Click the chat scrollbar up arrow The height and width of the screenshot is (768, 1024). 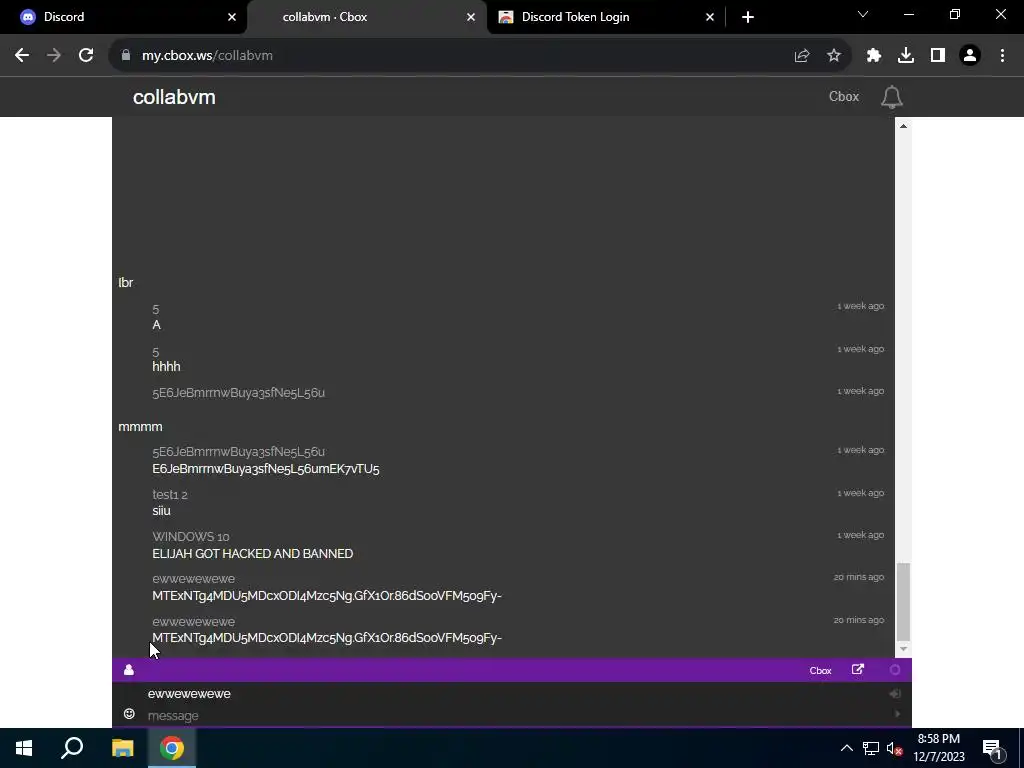pyautogui.click(x=903, y=125)
